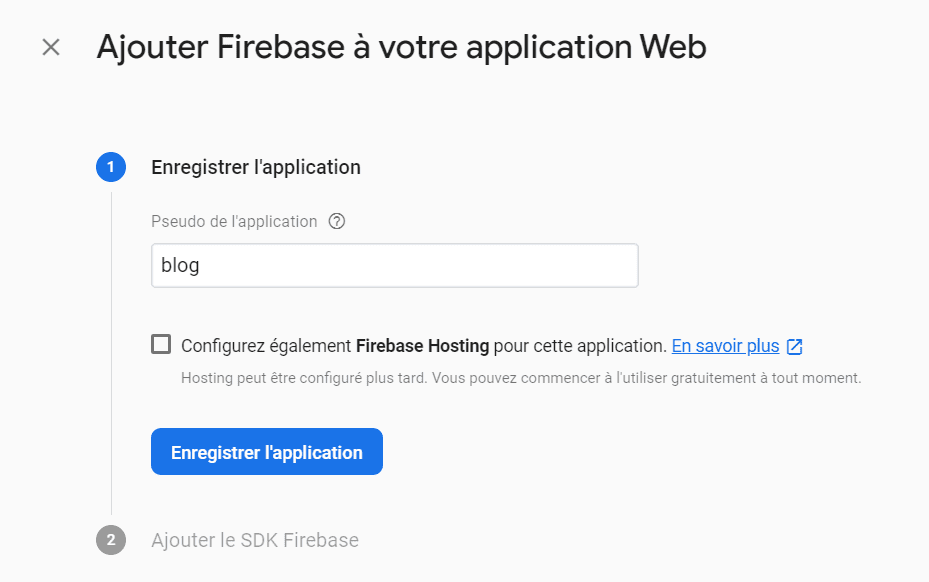This screenshot has width=929, height=582.
Task: Expand the "Ajouter le SDK Firebase" step
Action: click(x=255, y=540)
